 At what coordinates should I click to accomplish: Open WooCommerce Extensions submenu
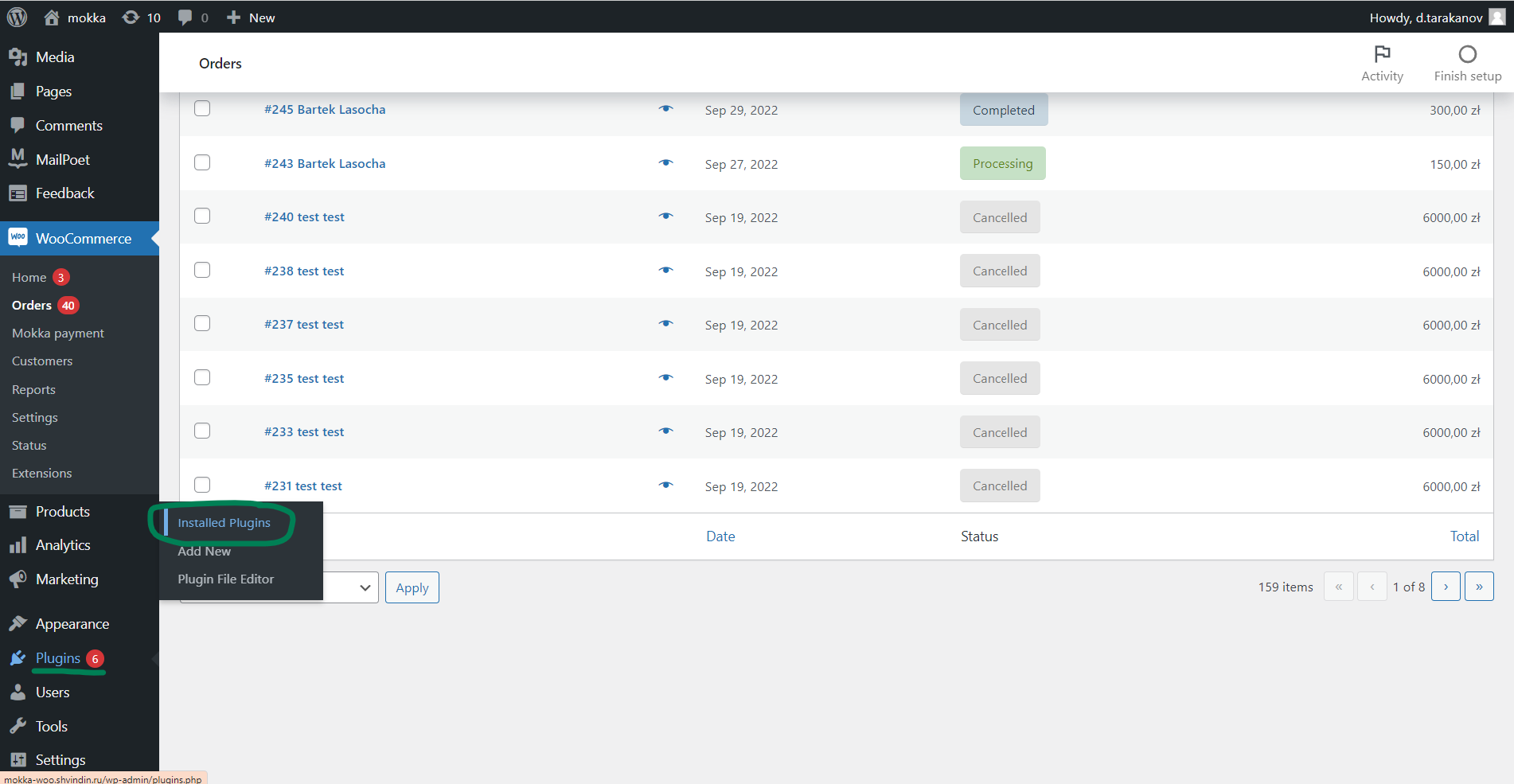(x=41, y=473)
